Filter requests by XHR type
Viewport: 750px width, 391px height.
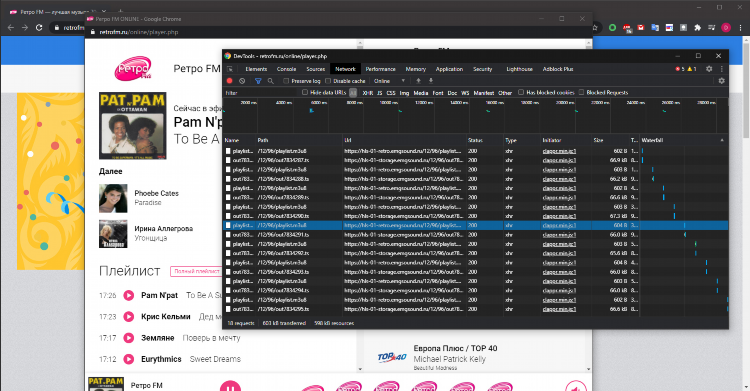coord(367,93)
